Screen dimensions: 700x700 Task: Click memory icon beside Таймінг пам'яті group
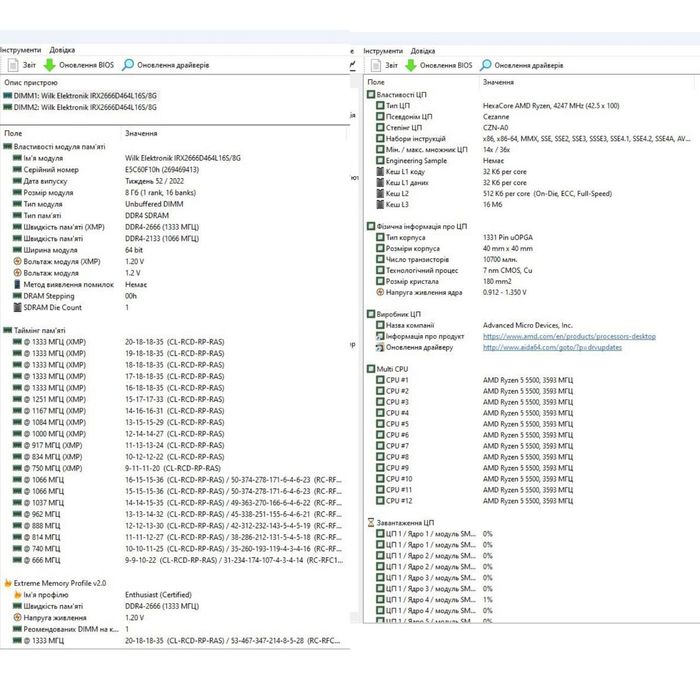click(8, 330)
